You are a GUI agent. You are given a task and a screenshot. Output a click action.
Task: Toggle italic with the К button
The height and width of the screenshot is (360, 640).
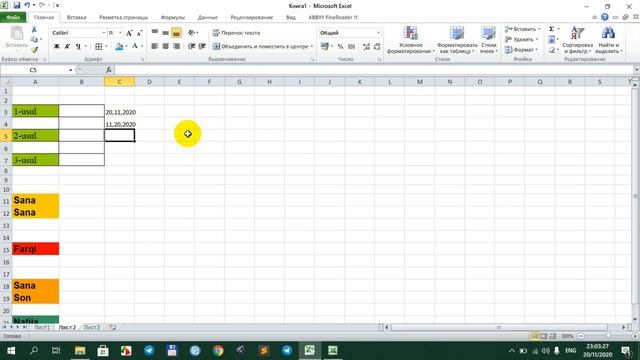tap(67, 47)
